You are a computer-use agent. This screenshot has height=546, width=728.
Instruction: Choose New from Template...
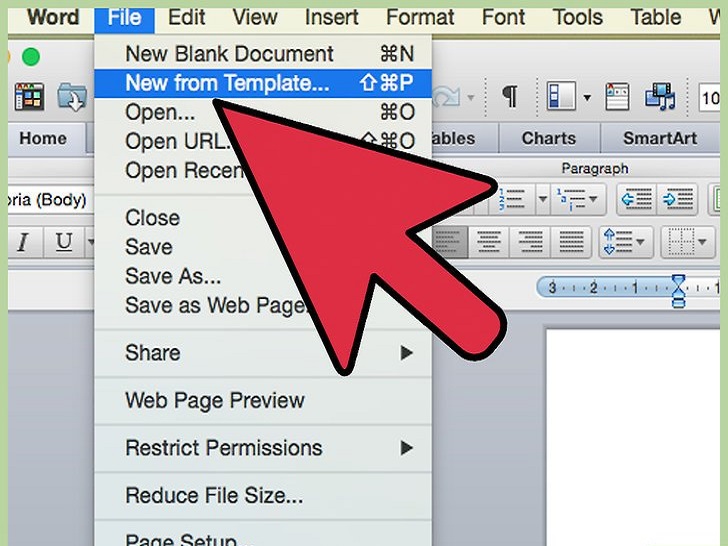[x=263, y=84]
